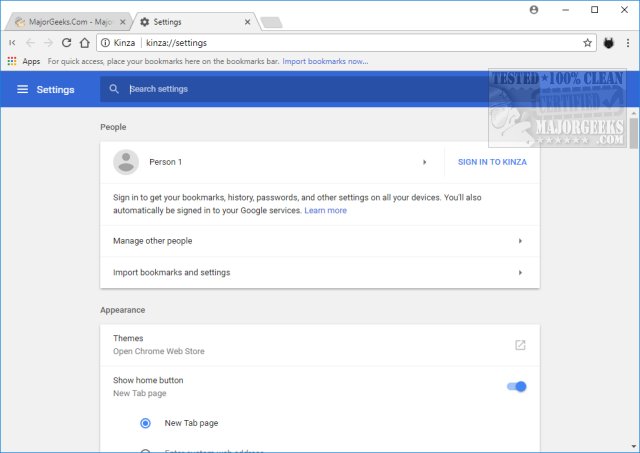The image size is (640, 453).
Task: Click the Show home button label
Action: 148,380
